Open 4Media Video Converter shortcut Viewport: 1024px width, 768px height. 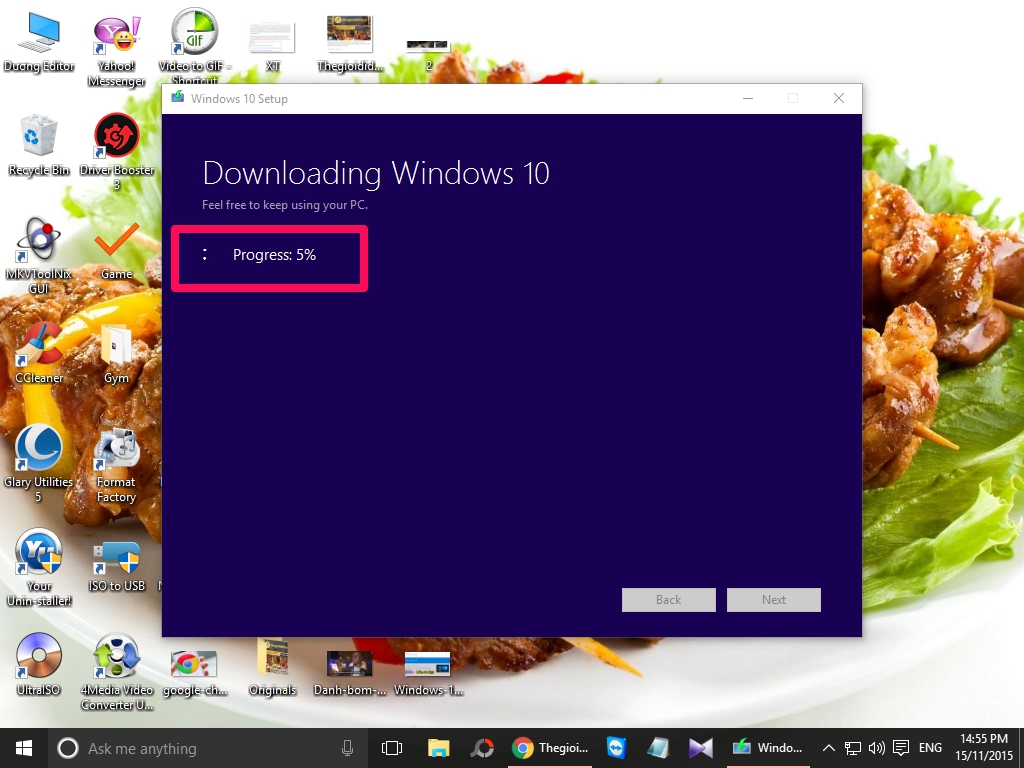pyautogui.click(x=116, y=672)
